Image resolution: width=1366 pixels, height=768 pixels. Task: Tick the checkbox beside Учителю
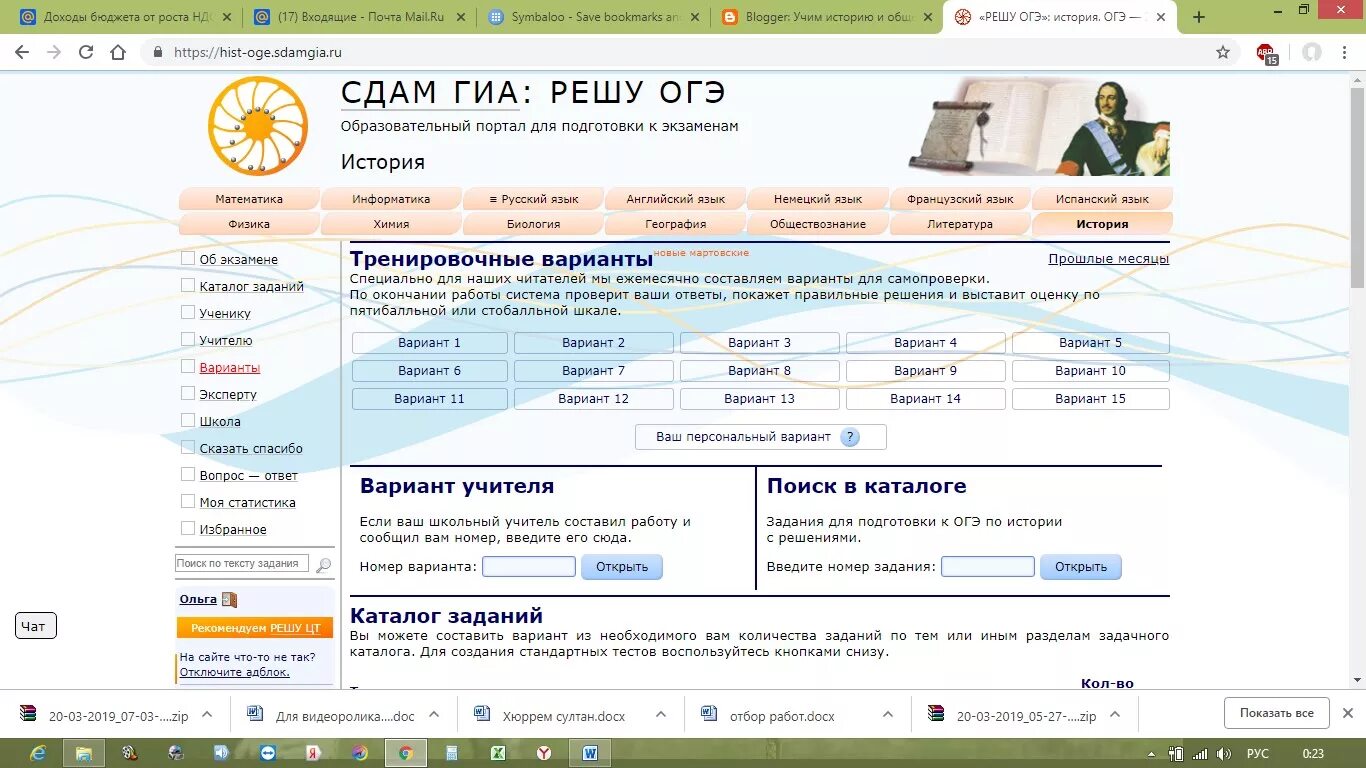tap(188, 339)
